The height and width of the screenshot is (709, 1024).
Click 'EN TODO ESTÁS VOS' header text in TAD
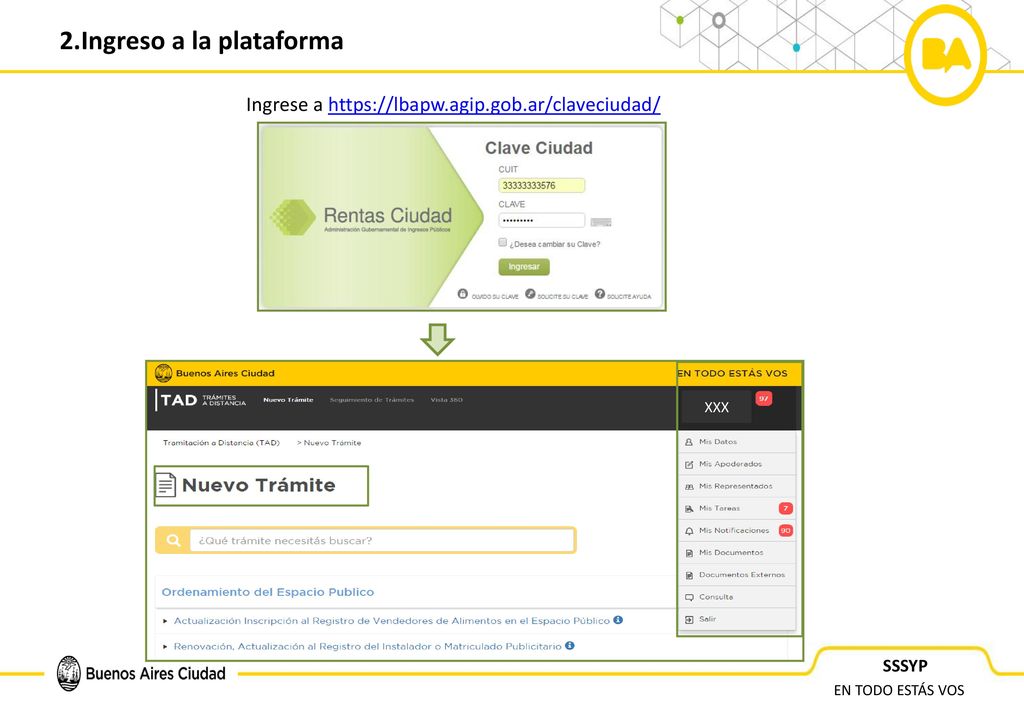732,373
